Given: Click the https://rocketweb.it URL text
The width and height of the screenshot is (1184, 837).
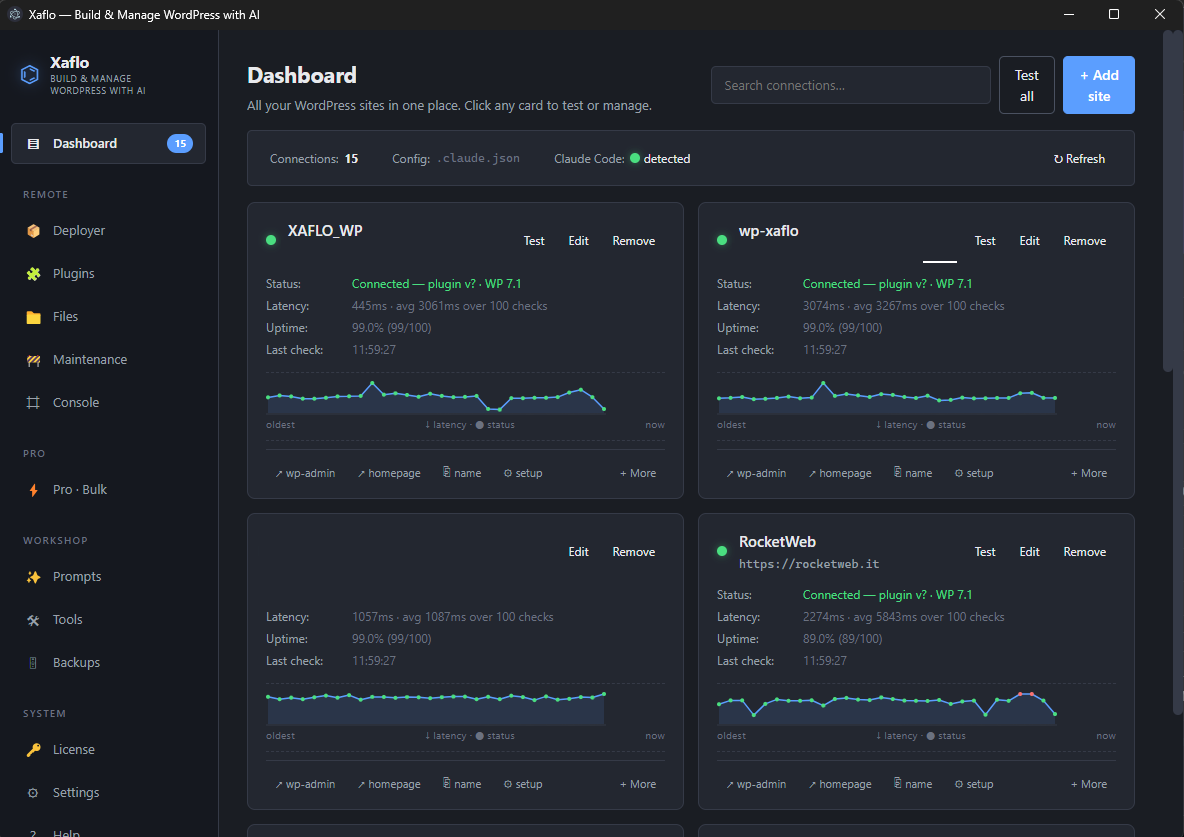Looking at the screenshot, I should (809, 564).
